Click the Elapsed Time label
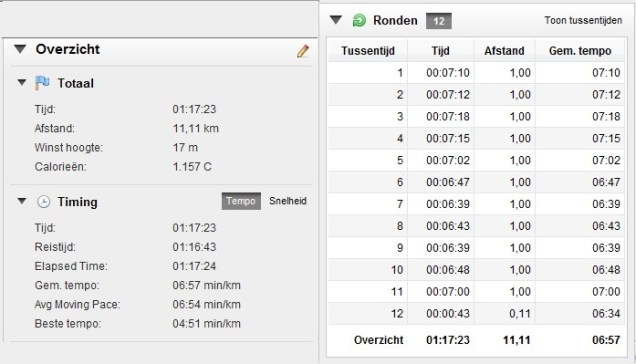The image size is (636, 364). (71, 266)
